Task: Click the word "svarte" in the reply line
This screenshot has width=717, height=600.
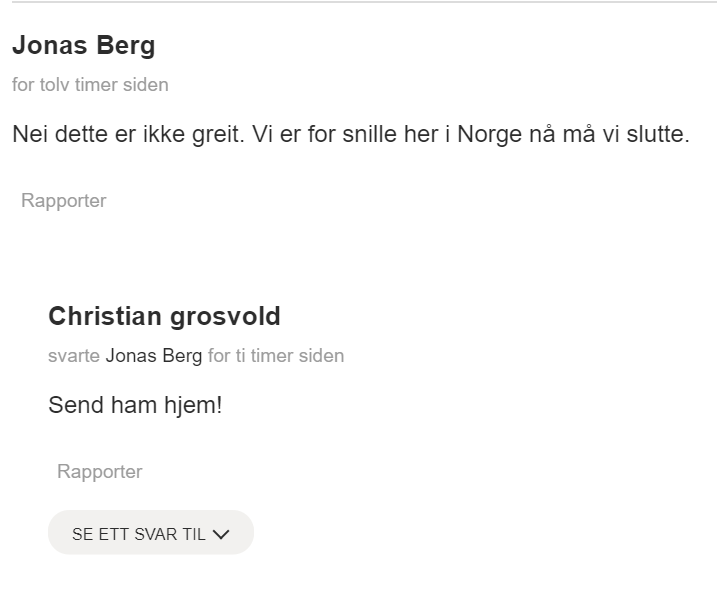Action: 74,356
